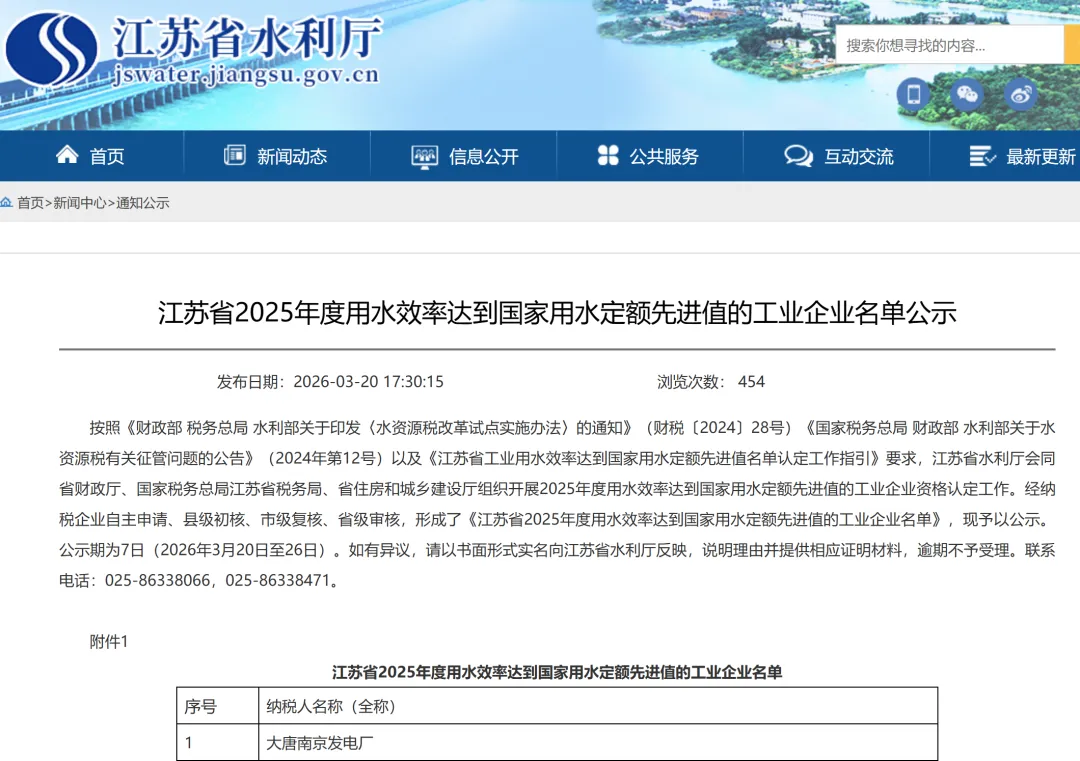Viewport: 1080px width, 761px height.
Task: Click the 纳税人名称（全称） header cell
Action: (598, 706)
